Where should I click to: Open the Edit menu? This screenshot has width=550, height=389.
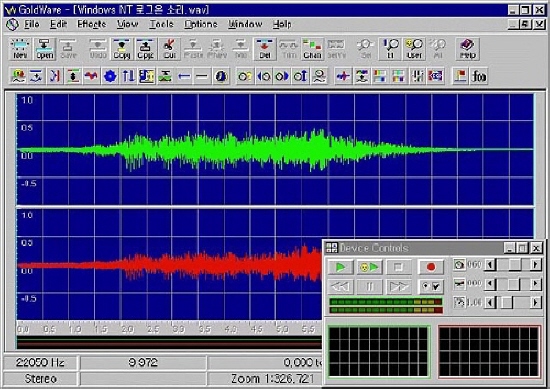point(58,24)
